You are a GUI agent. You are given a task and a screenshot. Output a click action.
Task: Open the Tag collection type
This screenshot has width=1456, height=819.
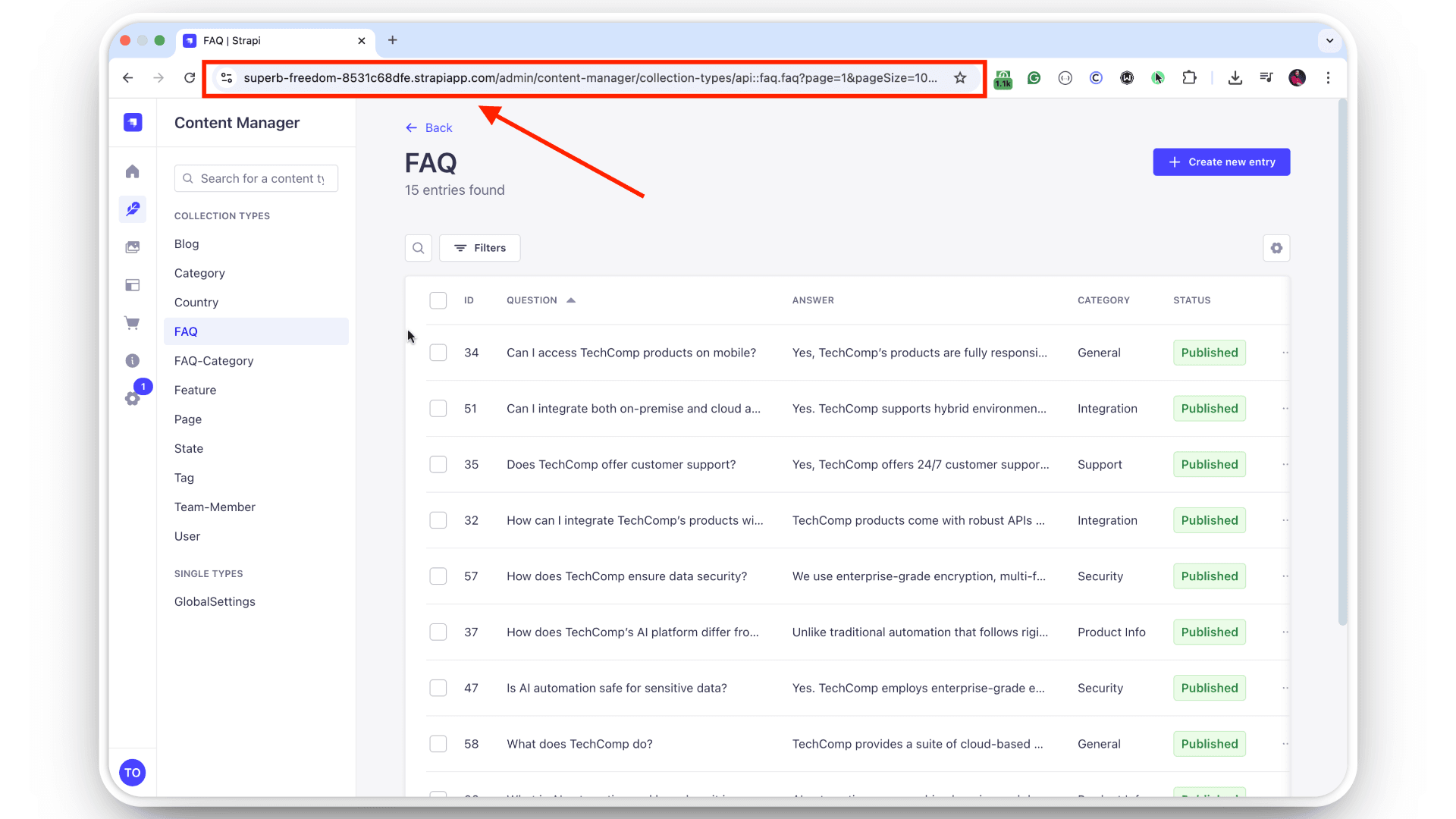pyautogui.click(x=184, y=479)
